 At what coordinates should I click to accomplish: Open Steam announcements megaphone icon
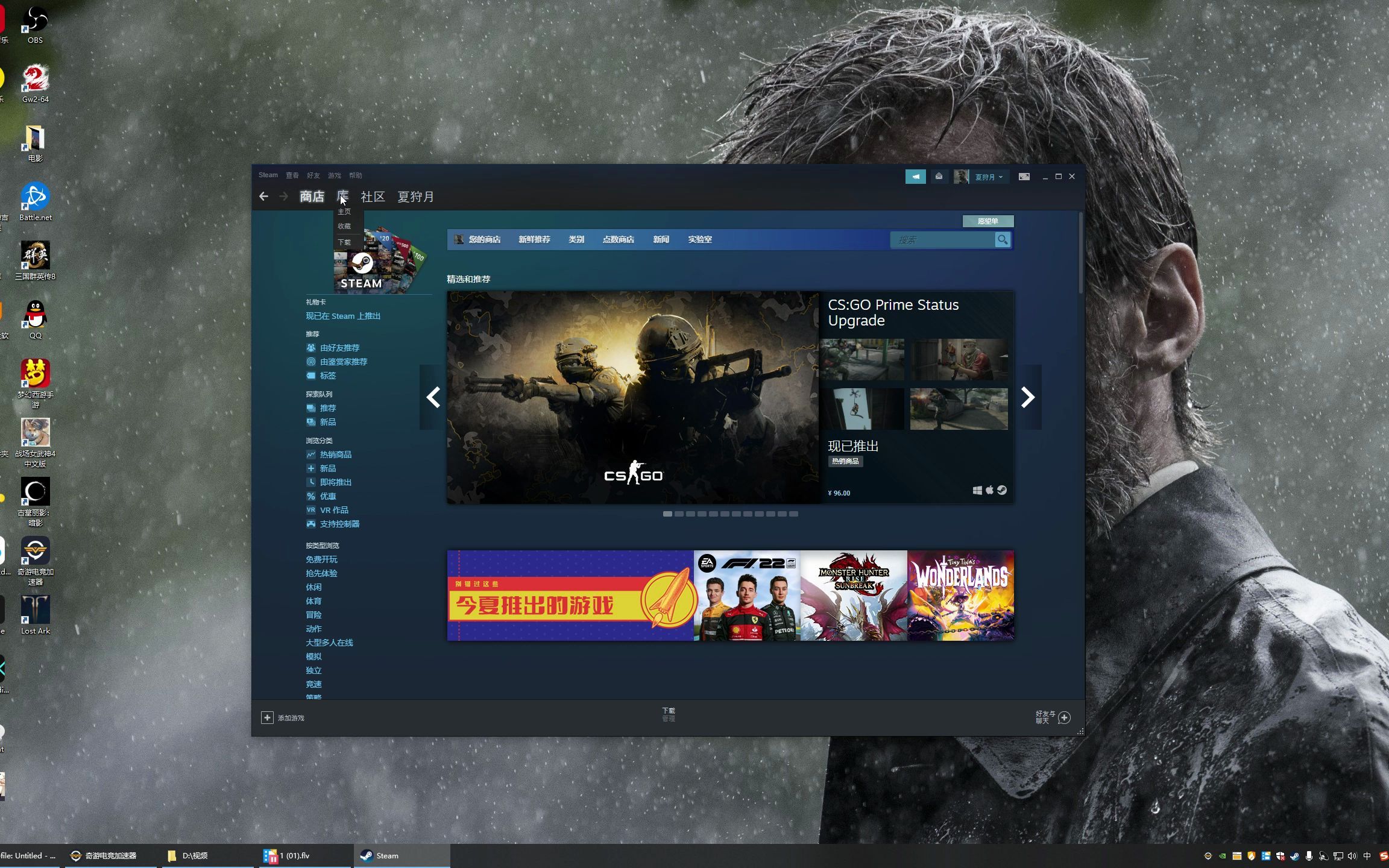[x=915, y=177]
